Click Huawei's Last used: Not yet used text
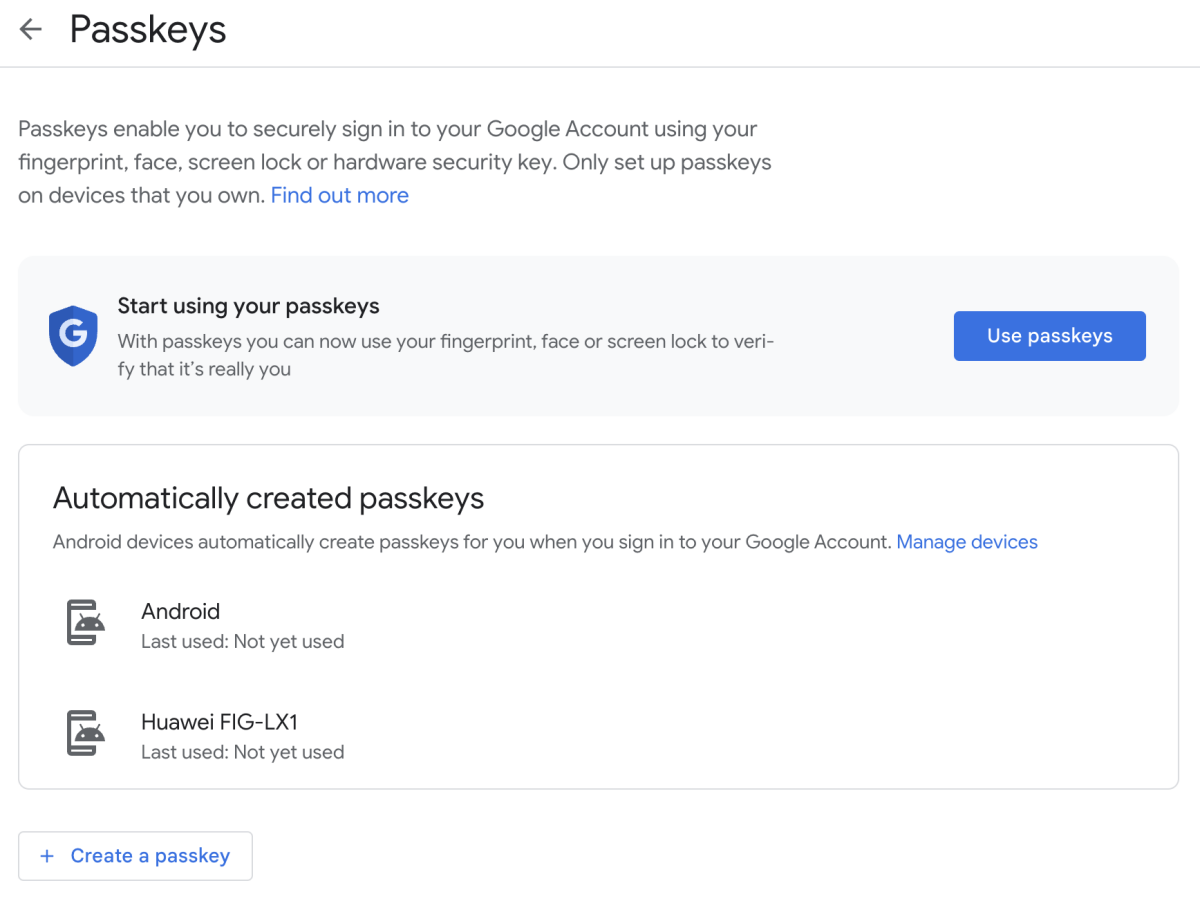The image size is (1200, 910). [243, 752]
